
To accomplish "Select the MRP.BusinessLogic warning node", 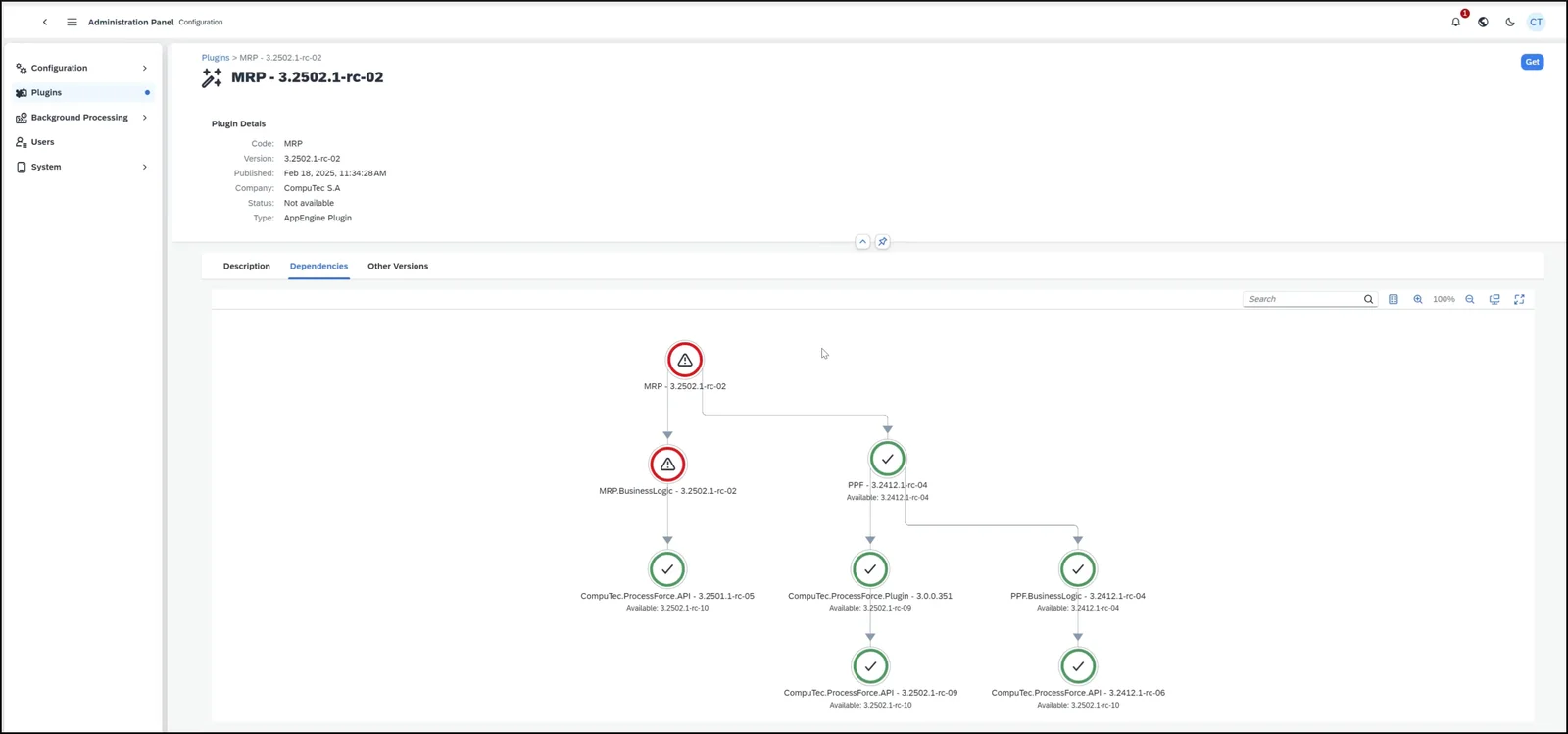I will tap(667, 465).
